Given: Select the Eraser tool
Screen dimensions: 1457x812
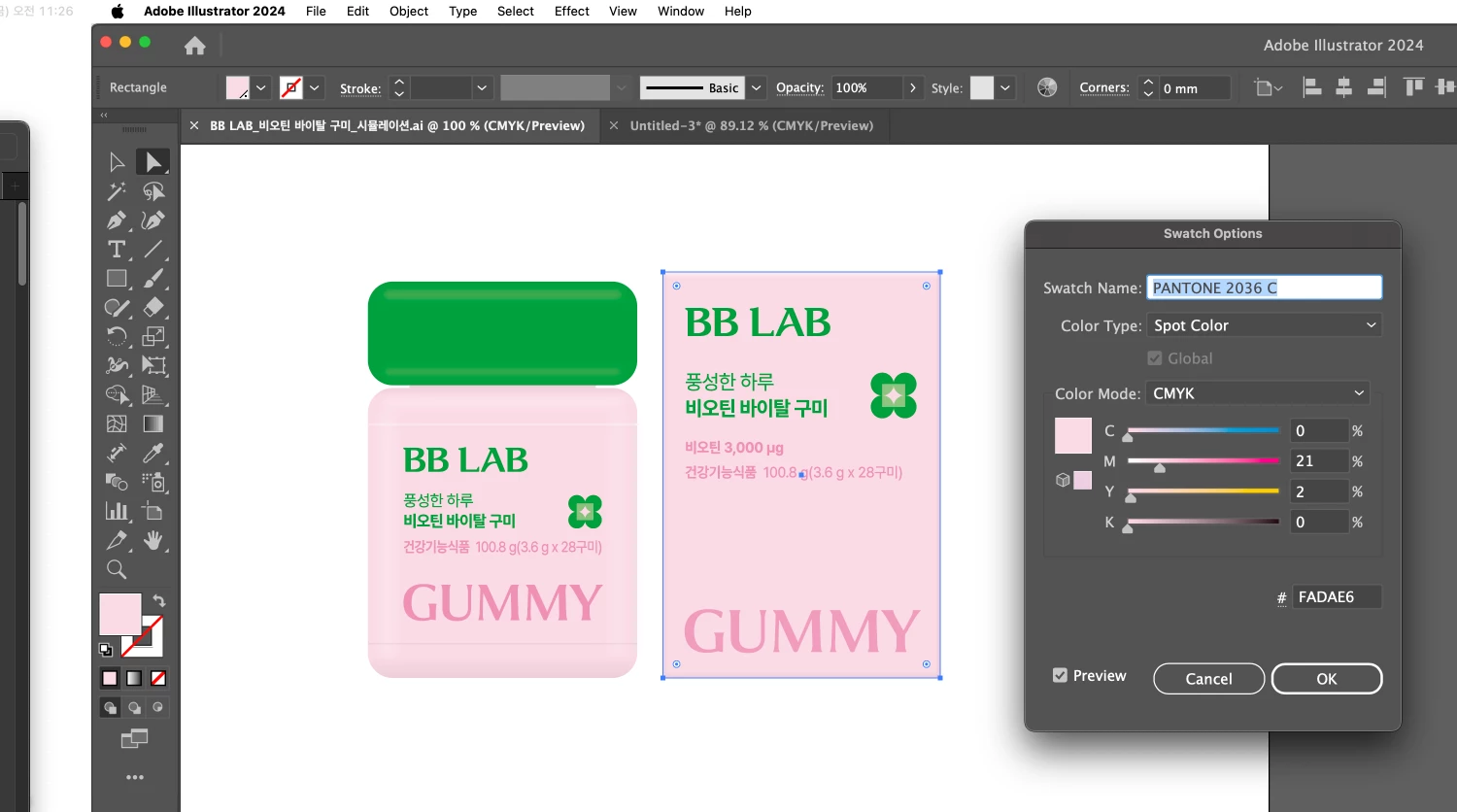Looking at the screenshot, I should click(x=153, y=308).
